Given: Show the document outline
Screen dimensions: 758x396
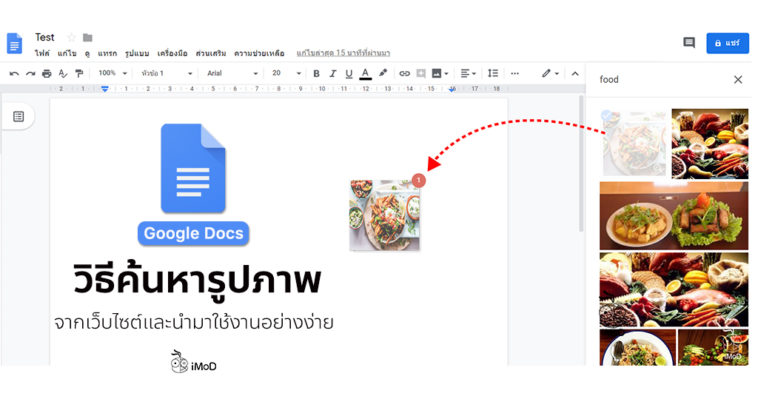Looking at the screenshot, I should coord(18,117).
